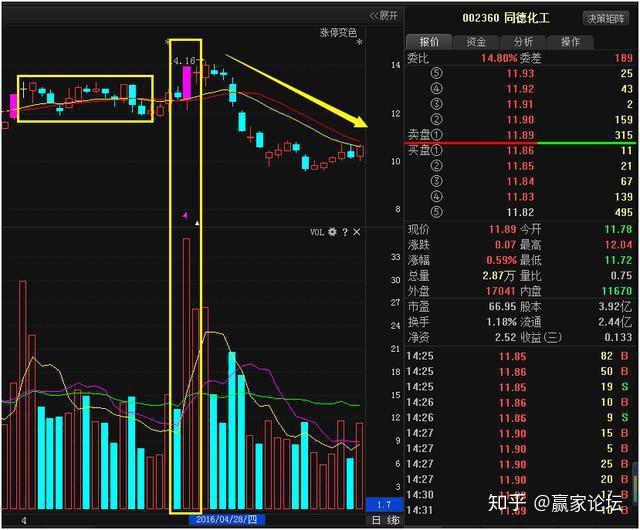
Task: Select the 14:26 trade row with 9 S
Action: 519,418
